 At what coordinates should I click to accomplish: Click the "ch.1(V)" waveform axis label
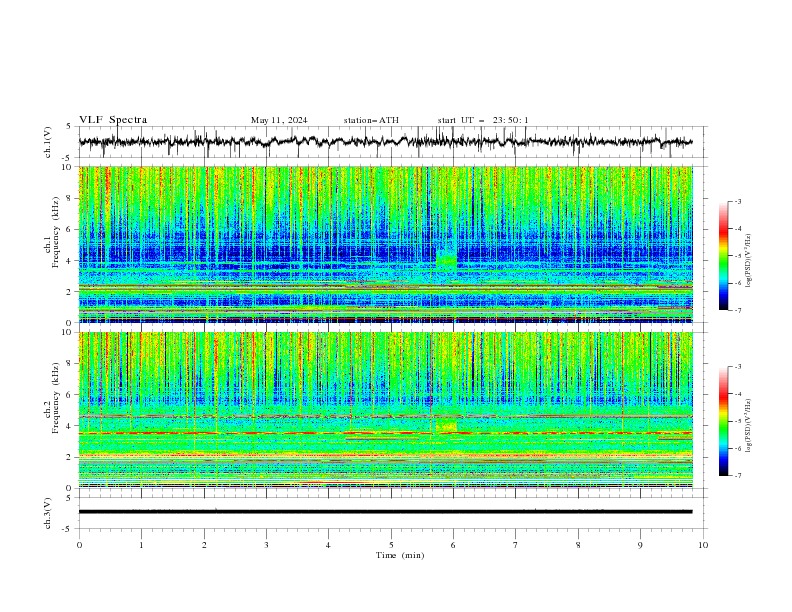pos(48,142)
